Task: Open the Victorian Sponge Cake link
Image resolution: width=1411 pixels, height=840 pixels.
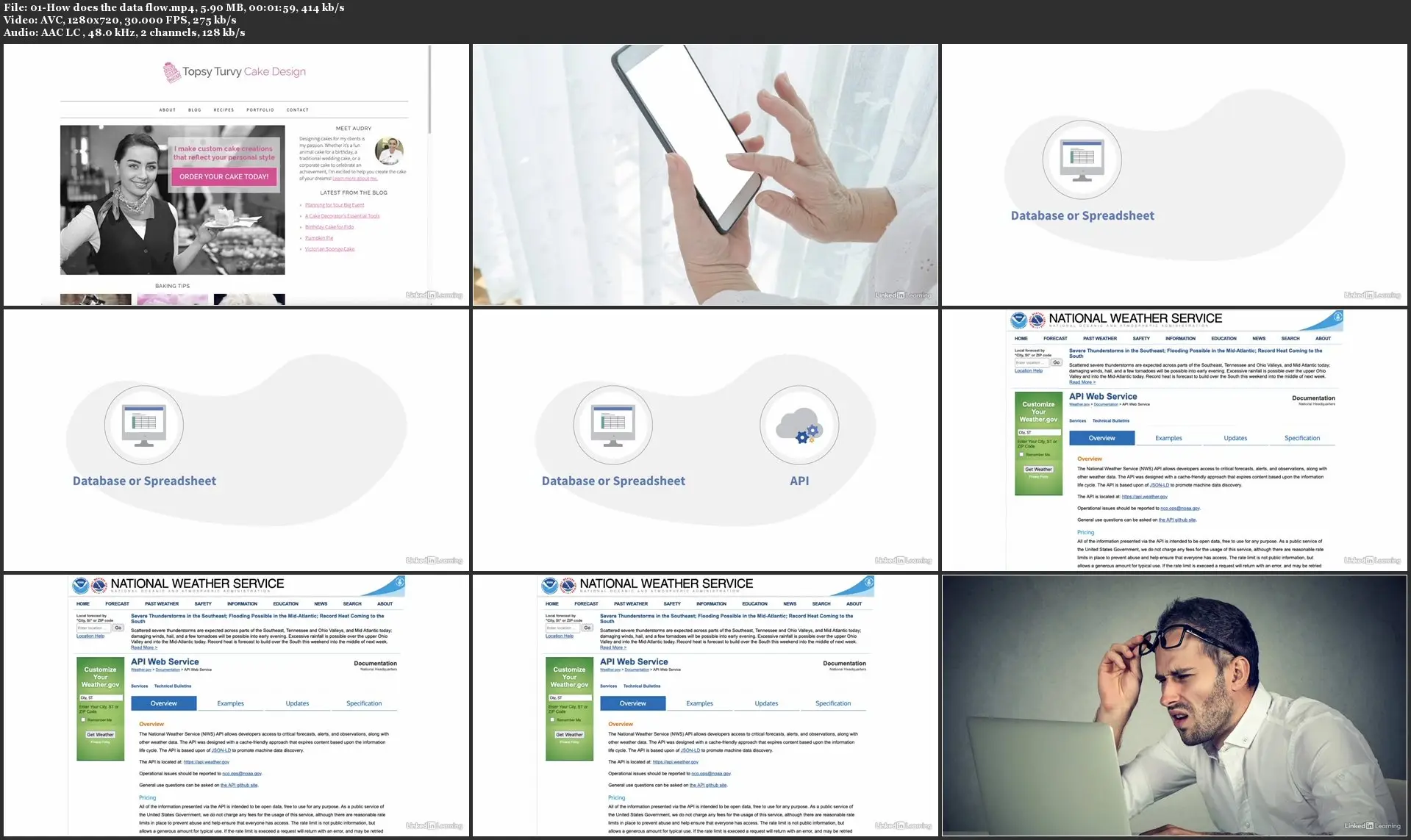Action: click(x=329, y=249)
